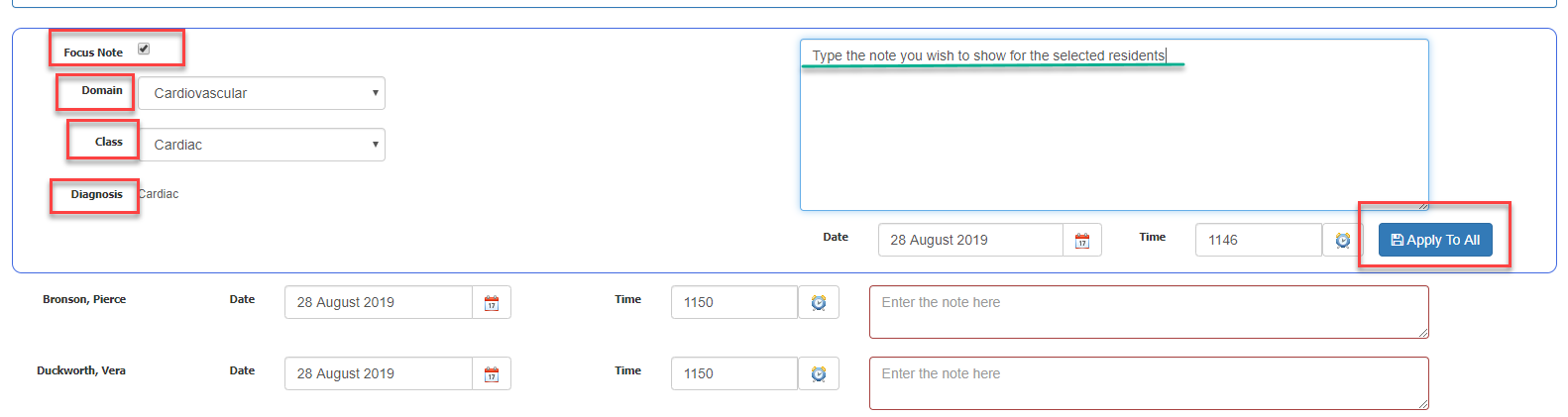The width and height of the screenshot is (1568, 417).
Task: Click Duckworth, Vera date field
Action: click(378, 373)
